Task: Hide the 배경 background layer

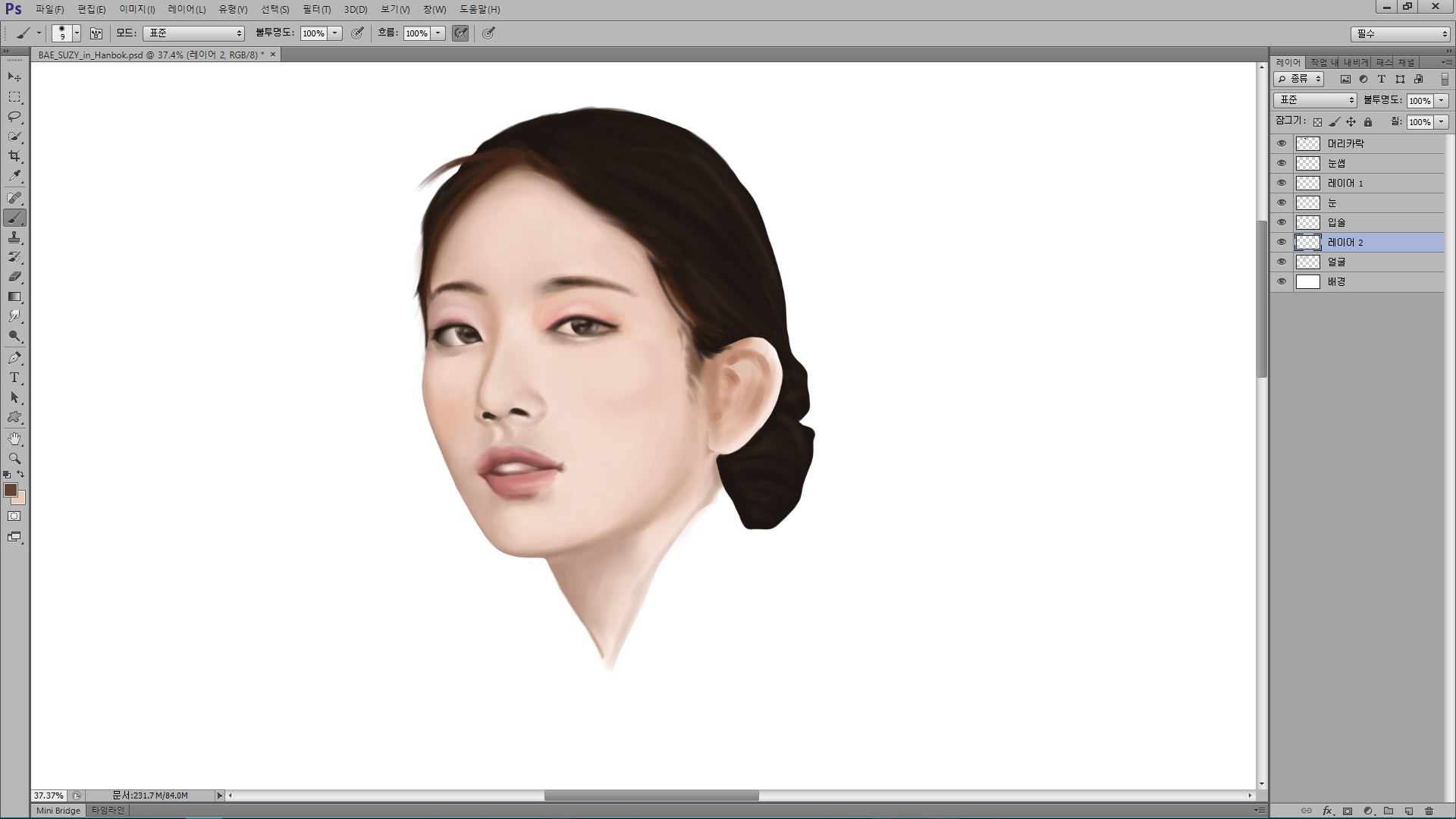Action: pos(1282,281)
